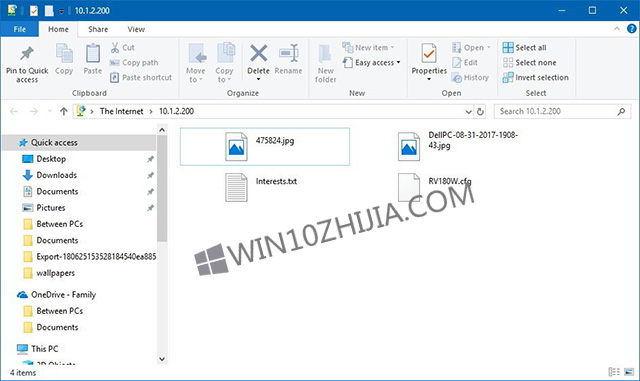Screen dimensions: 640x381
Task: Click navigation pane scroll down arrow
Action: (x=162, y=359)
